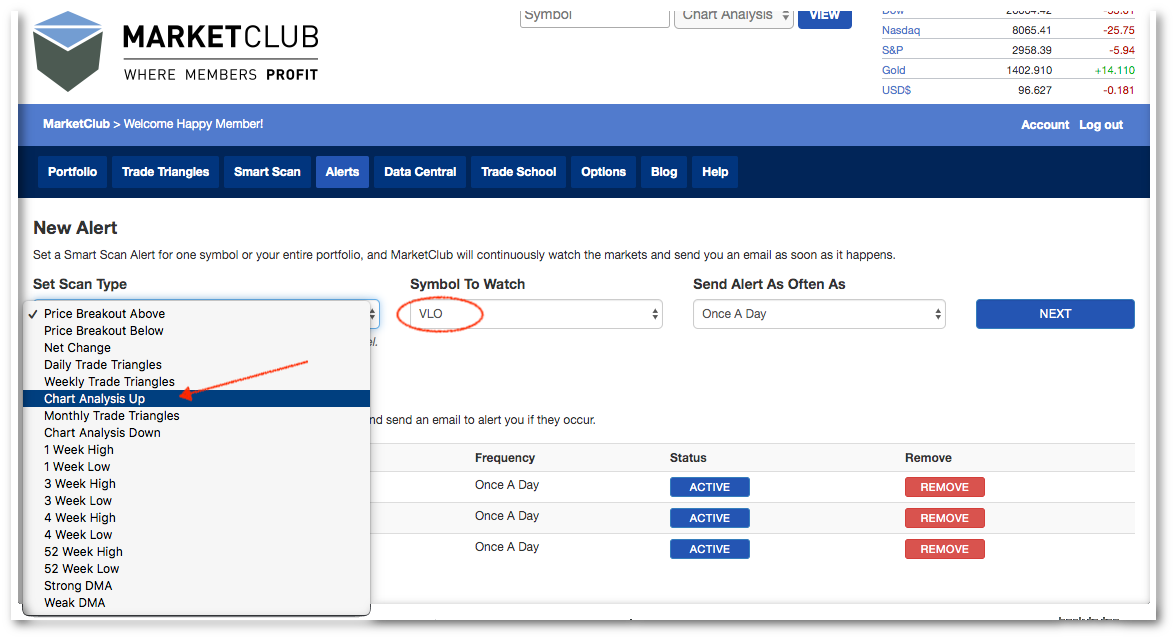1175x639 pixels.
Task: Open the Help tab
Action: 715,172
